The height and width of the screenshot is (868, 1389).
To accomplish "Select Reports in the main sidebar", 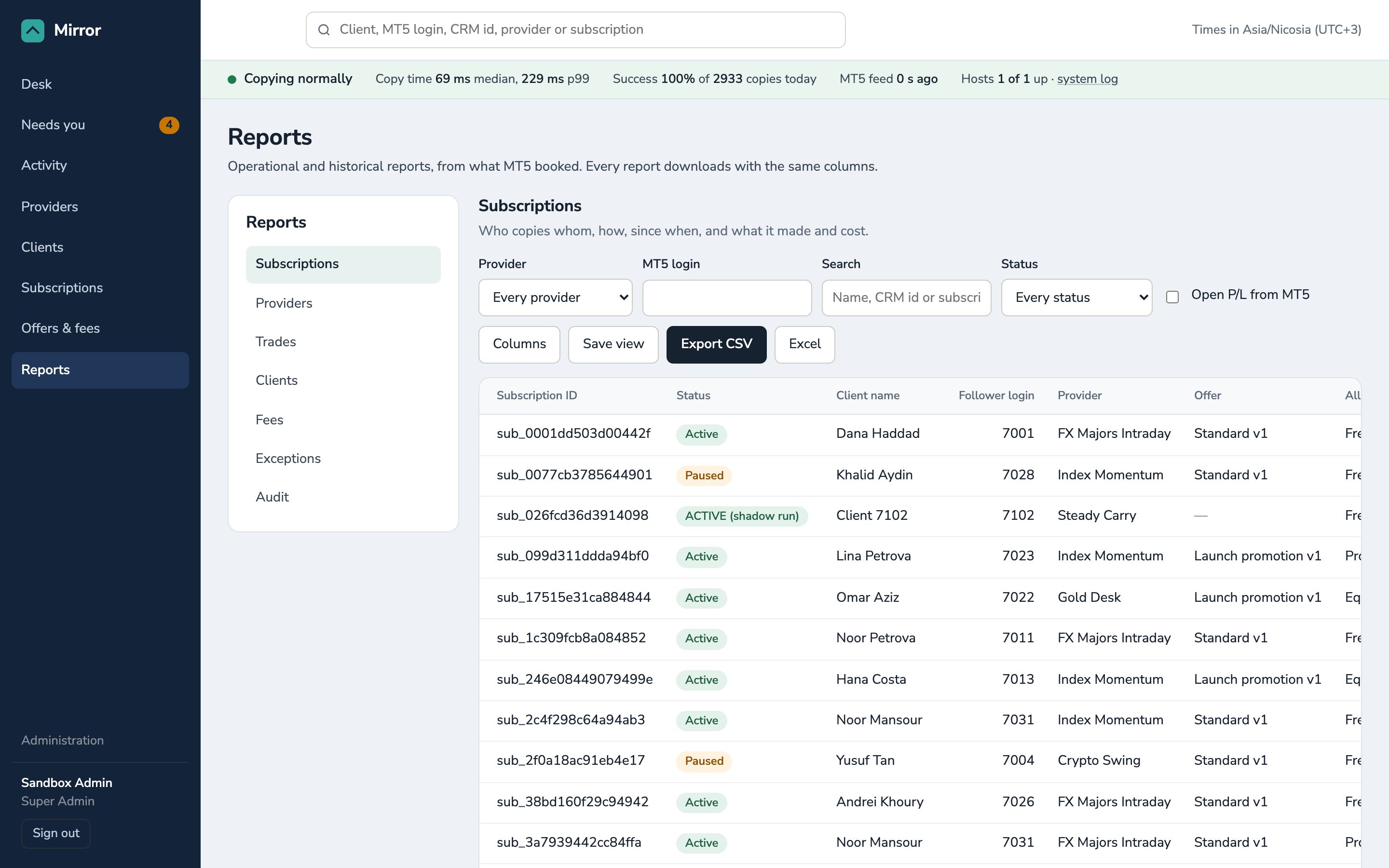I will coord(100,370).
